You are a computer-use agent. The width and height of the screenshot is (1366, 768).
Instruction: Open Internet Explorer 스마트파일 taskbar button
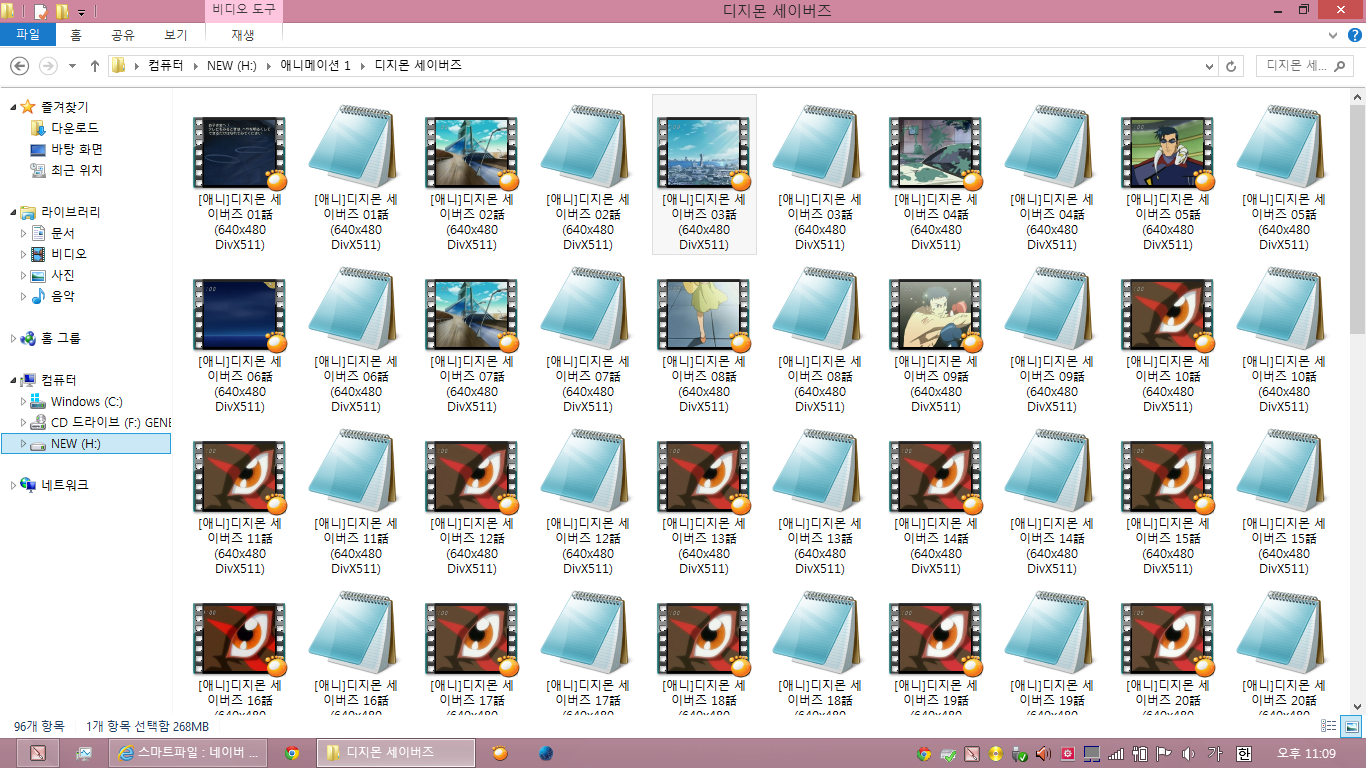(188, 753)
